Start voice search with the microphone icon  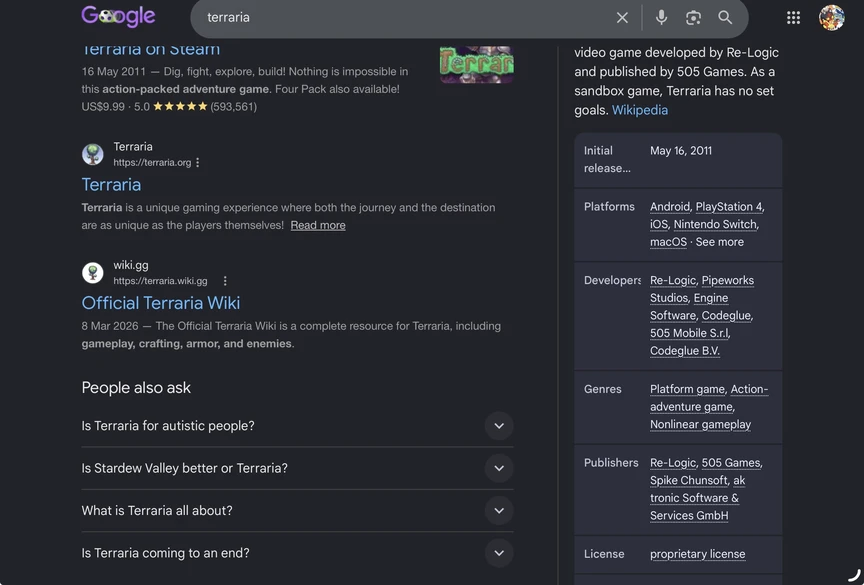click(661, 18)
